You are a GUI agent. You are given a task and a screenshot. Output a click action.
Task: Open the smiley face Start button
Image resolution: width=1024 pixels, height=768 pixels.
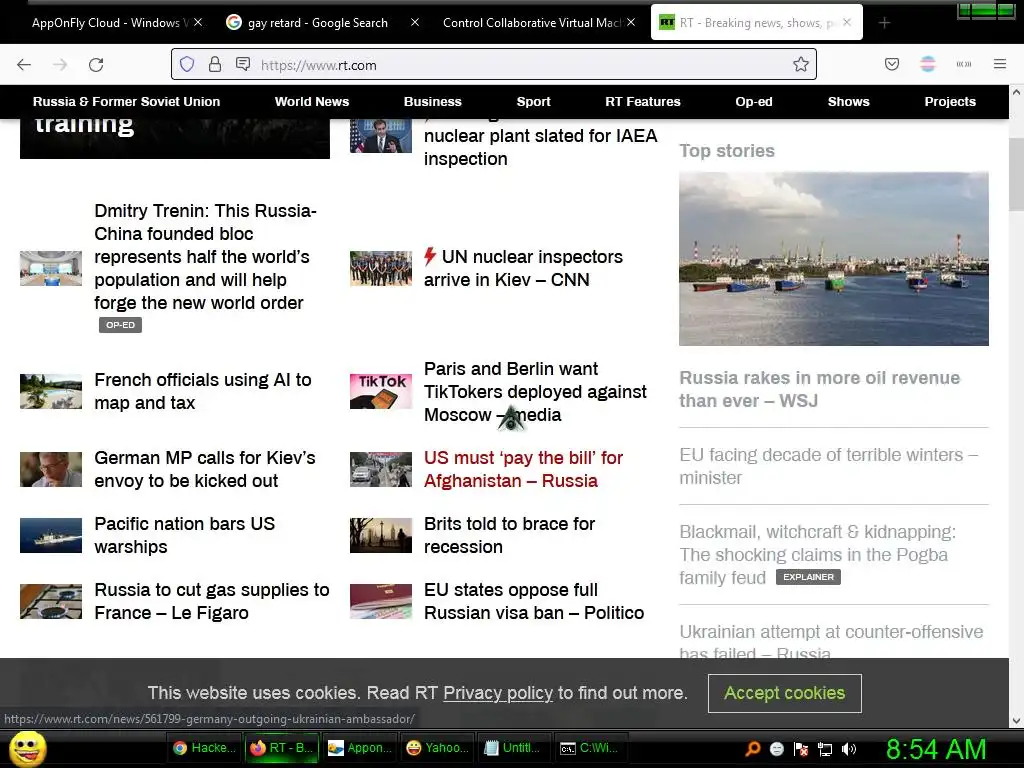pyautogui.click(x=27, y=748)
